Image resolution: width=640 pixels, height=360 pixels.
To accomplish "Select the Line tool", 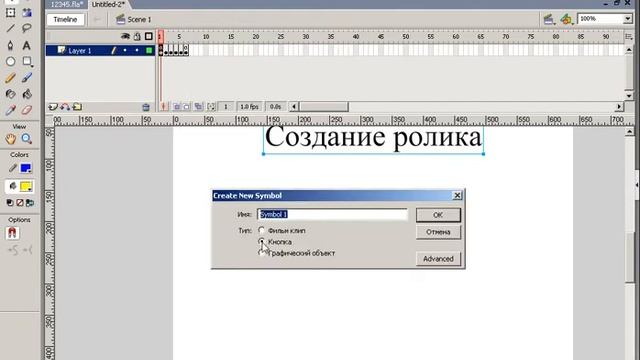I will pyautogui.click(x=11, y=28).
